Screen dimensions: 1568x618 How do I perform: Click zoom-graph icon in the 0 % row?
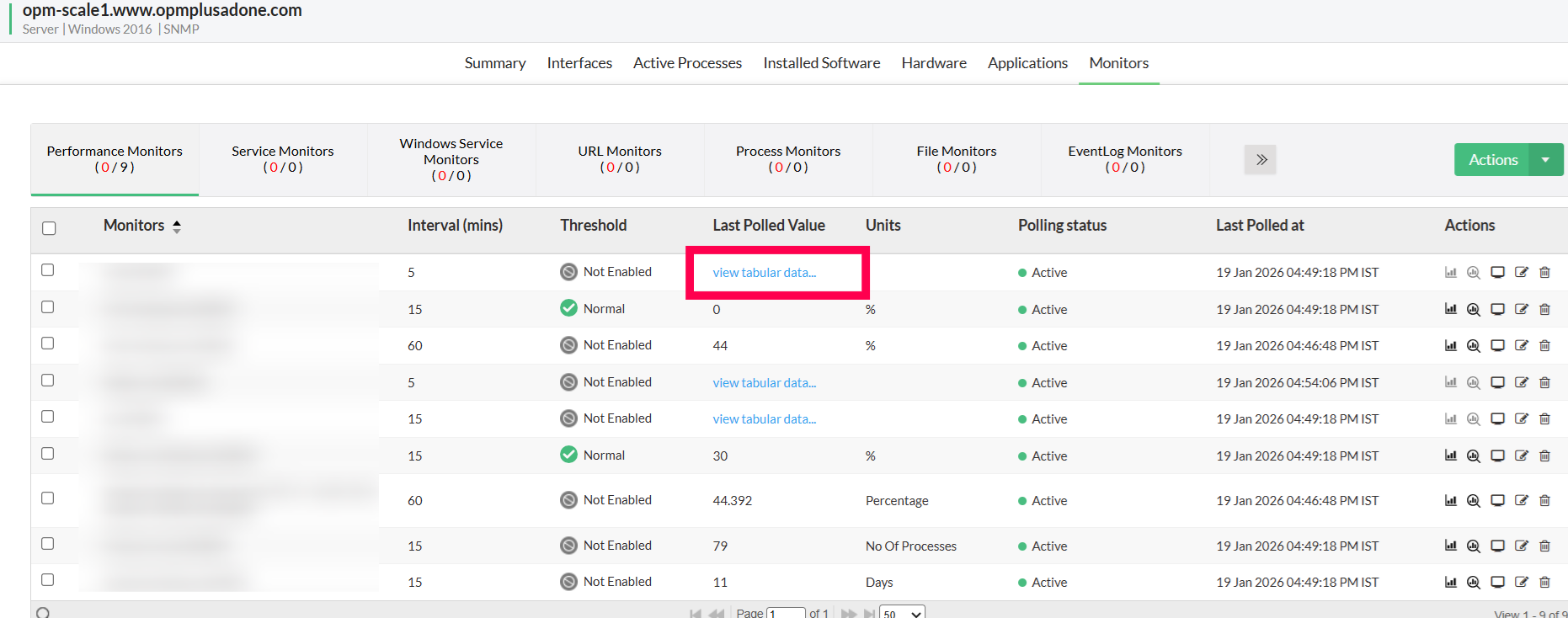coord(1474,309)
